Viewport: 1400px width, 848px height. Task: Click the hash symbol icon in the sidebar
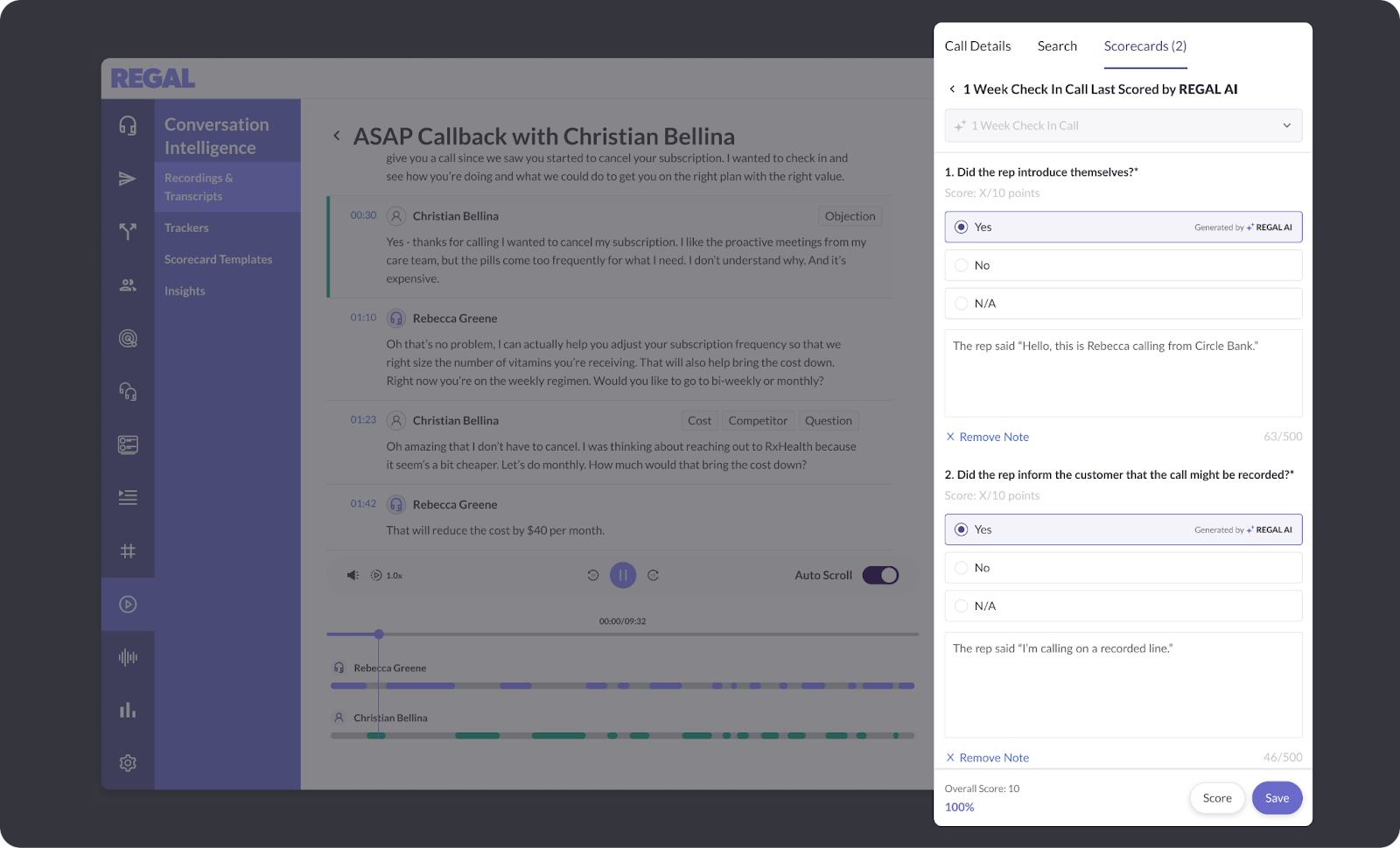[128, 551]
